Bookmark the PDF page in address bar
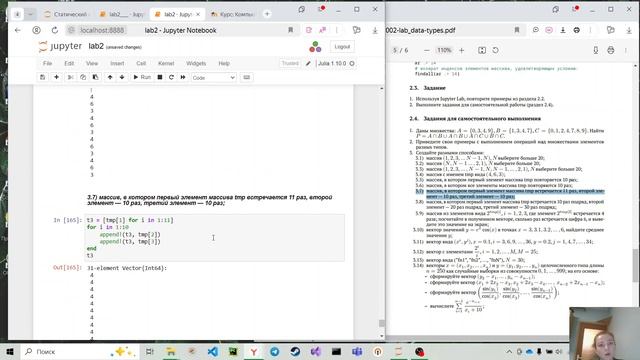Image resolution: width=640 pixels, height=360 pixels. click(x=517, y=30)
